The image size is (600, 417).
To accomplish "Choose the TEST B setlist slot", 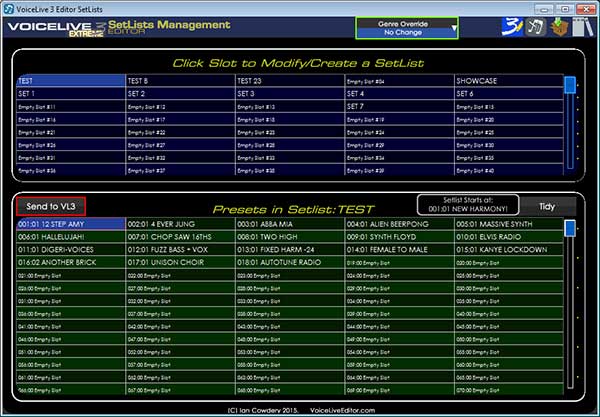I will [178, 80].
